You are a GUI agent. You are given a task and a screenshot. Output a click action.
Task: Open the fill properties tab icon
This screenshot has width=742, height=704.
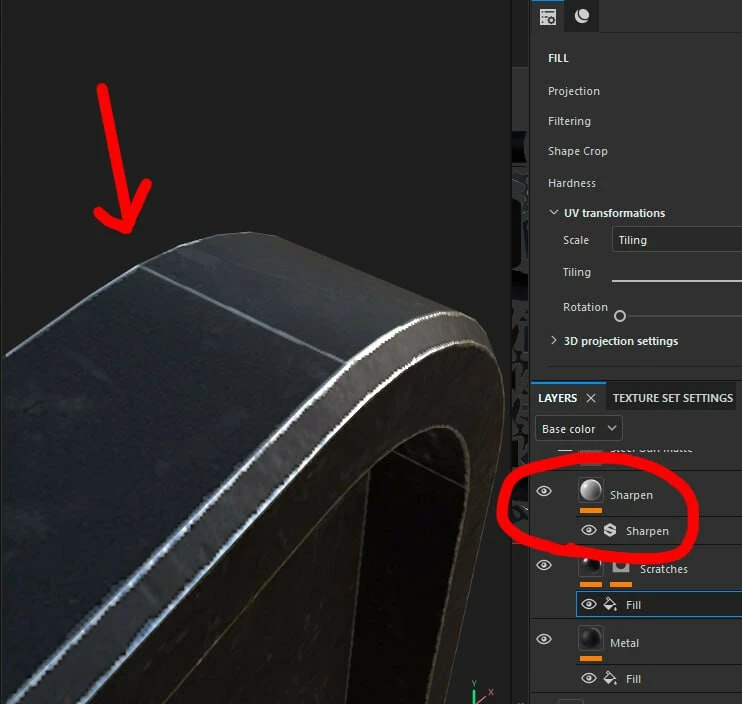point(548,17)
